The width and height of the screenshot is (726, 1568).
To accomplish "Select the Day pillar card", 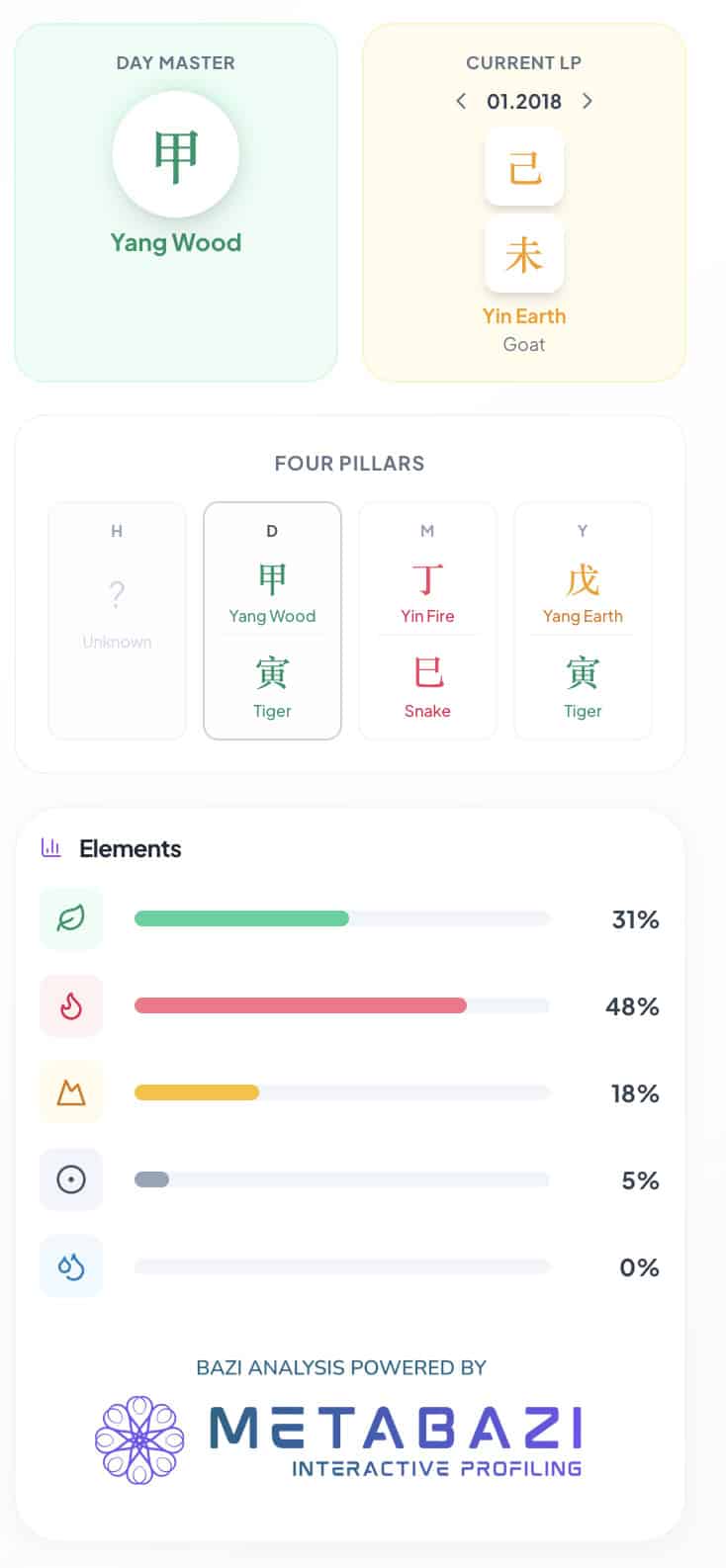I will click(x=272, y=620).
